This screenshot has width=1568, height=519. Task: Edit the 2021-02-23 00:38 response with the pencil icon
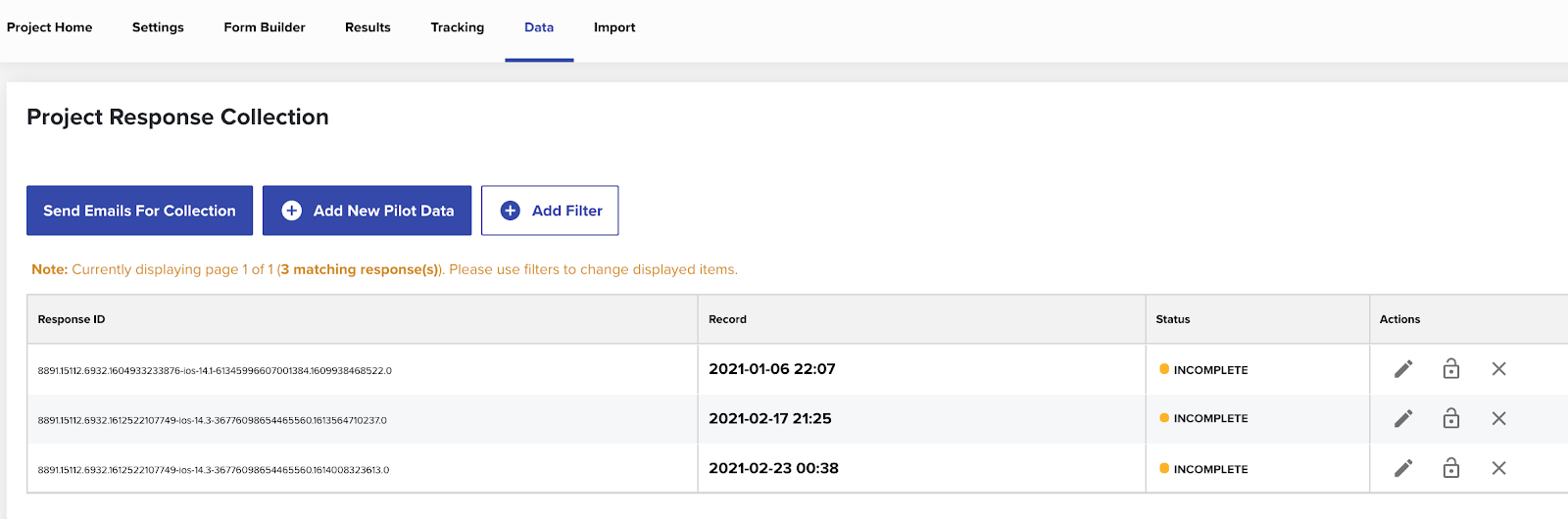click(1403, 468)
